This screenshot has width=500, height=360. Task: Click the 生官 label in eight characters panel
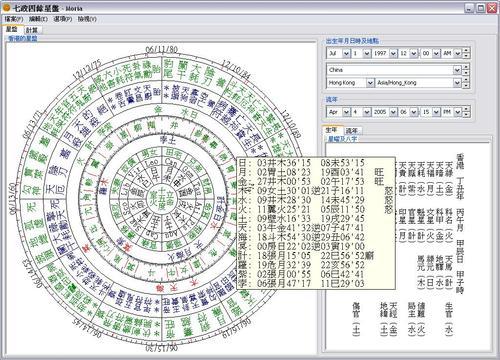tap(449, 310)
